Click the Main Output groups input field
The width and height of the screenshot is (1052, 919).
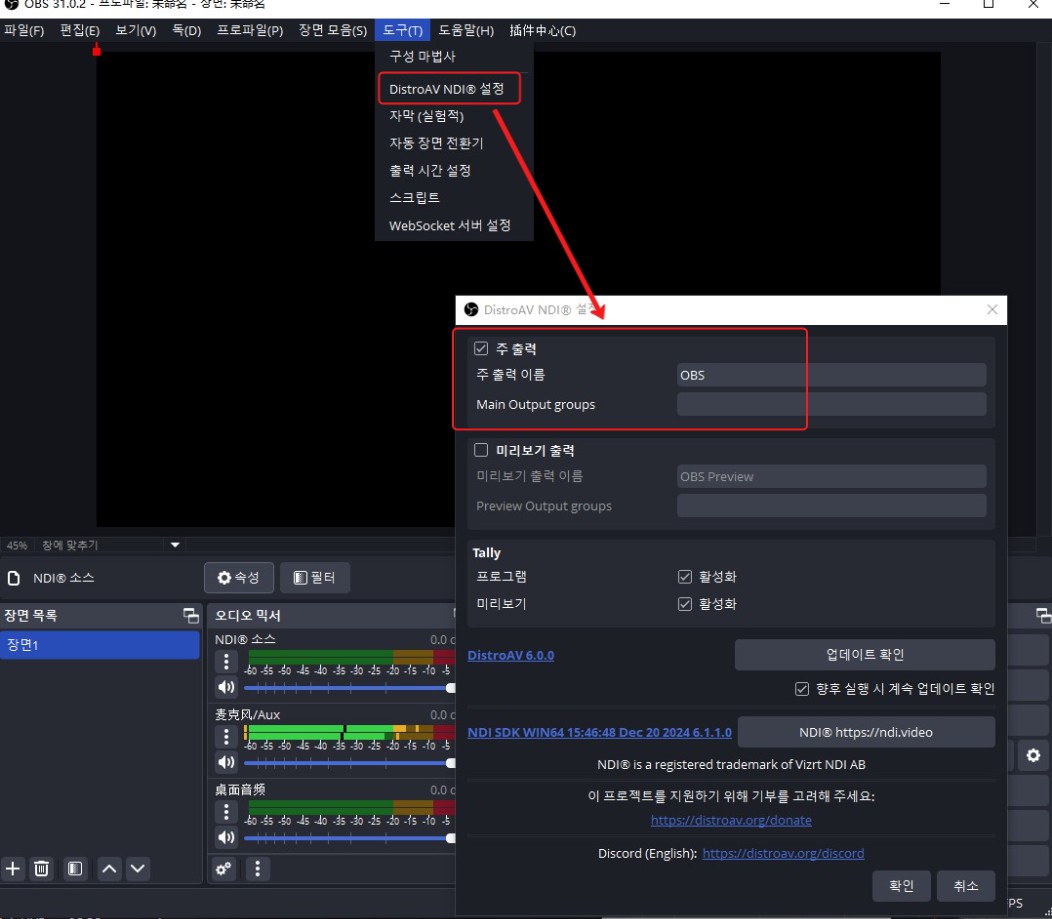point(831,404)
